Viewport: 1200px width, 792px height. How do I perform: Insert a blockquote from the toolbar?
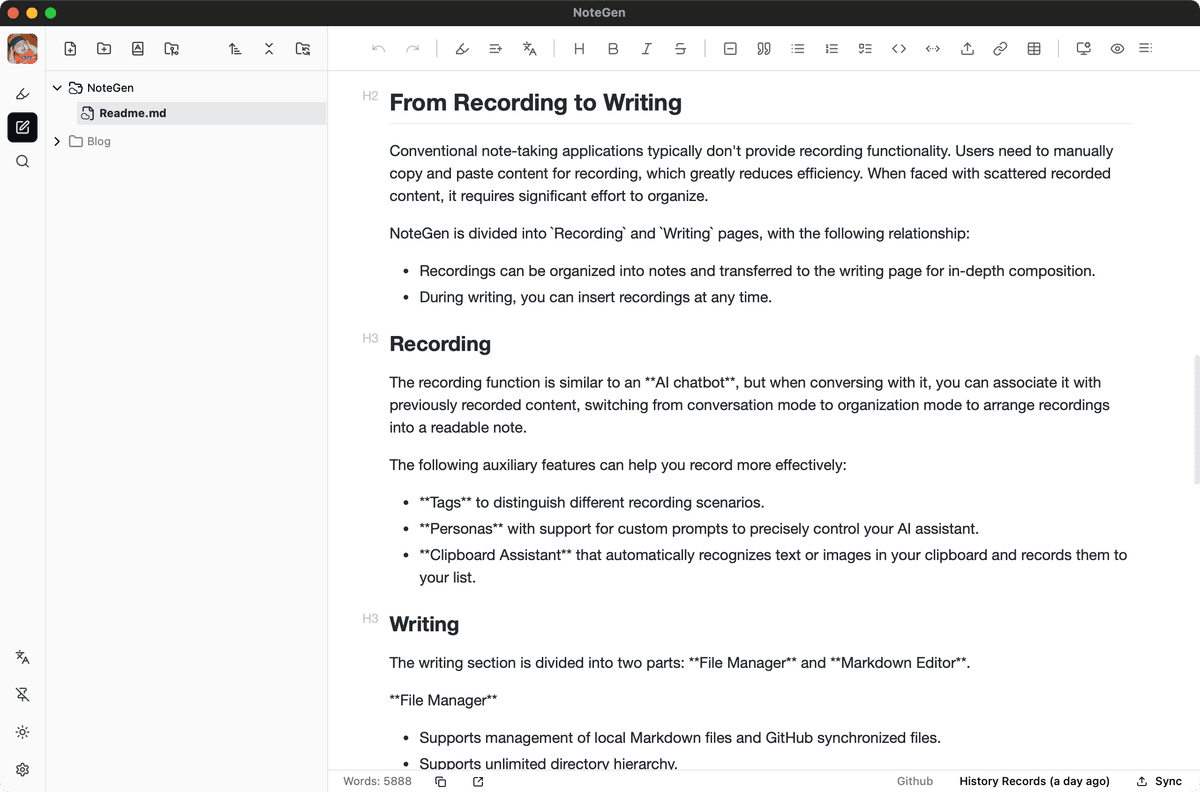(x=763, y=48)
